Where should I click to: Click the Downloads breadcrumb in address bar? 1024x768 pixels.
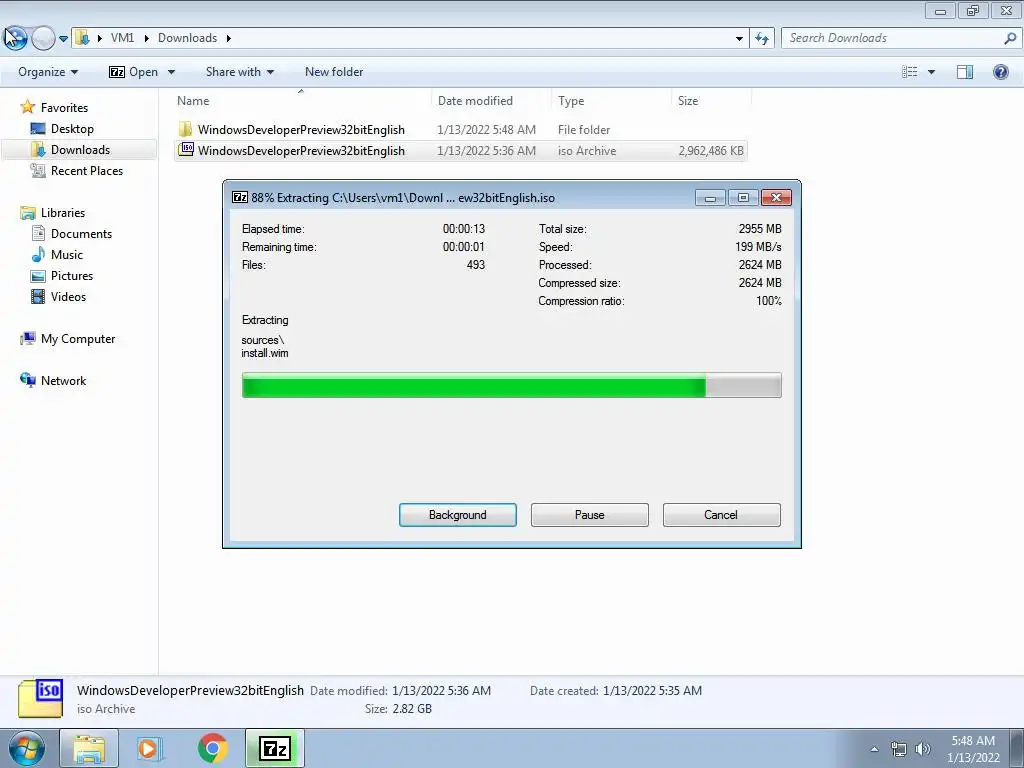pyautogui.click(x=187, y=38)
